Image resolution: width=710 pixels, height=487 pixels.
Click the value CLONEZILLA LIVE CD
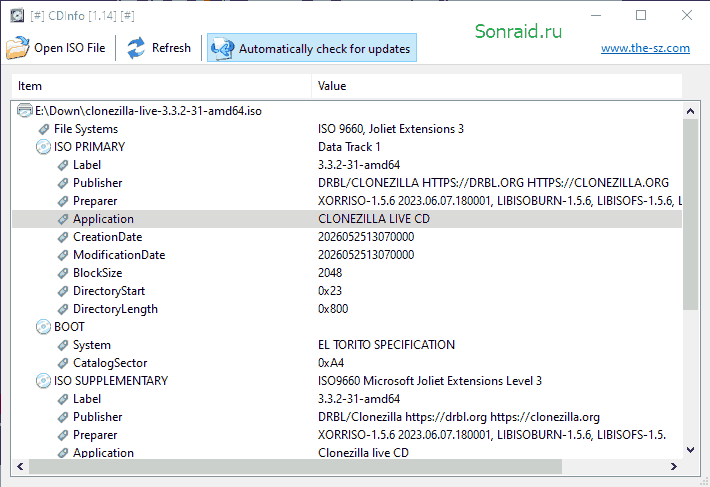(x=374, y=219)
